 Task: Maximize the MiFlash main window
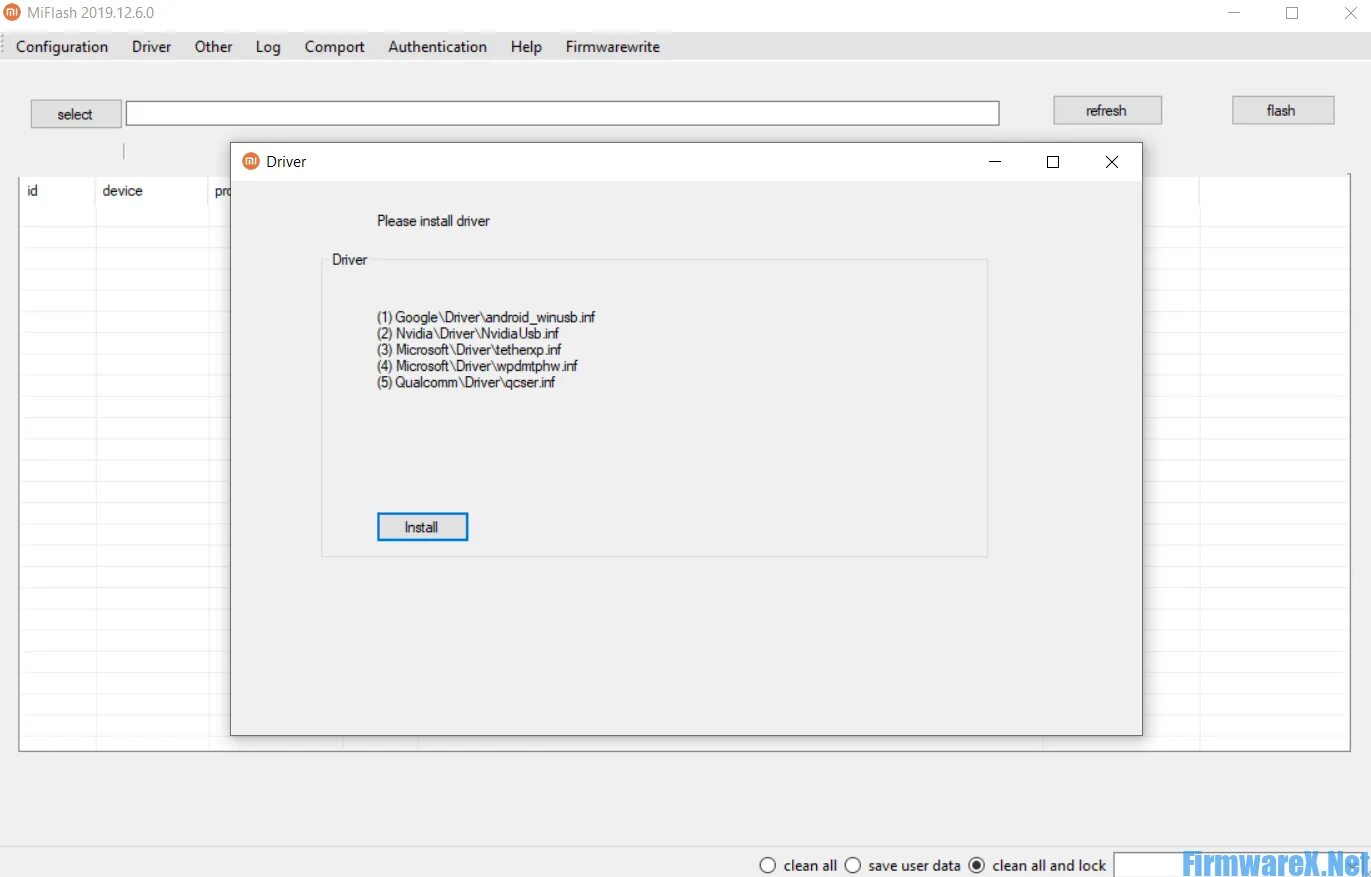tap(1292, 13)
